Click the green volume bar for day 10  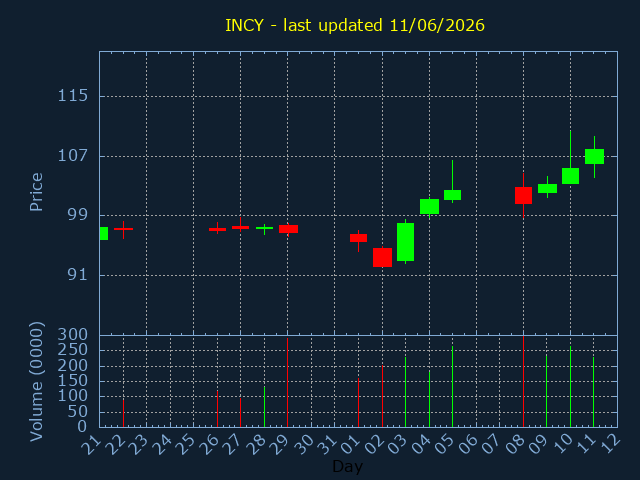(x=570, y=387)
